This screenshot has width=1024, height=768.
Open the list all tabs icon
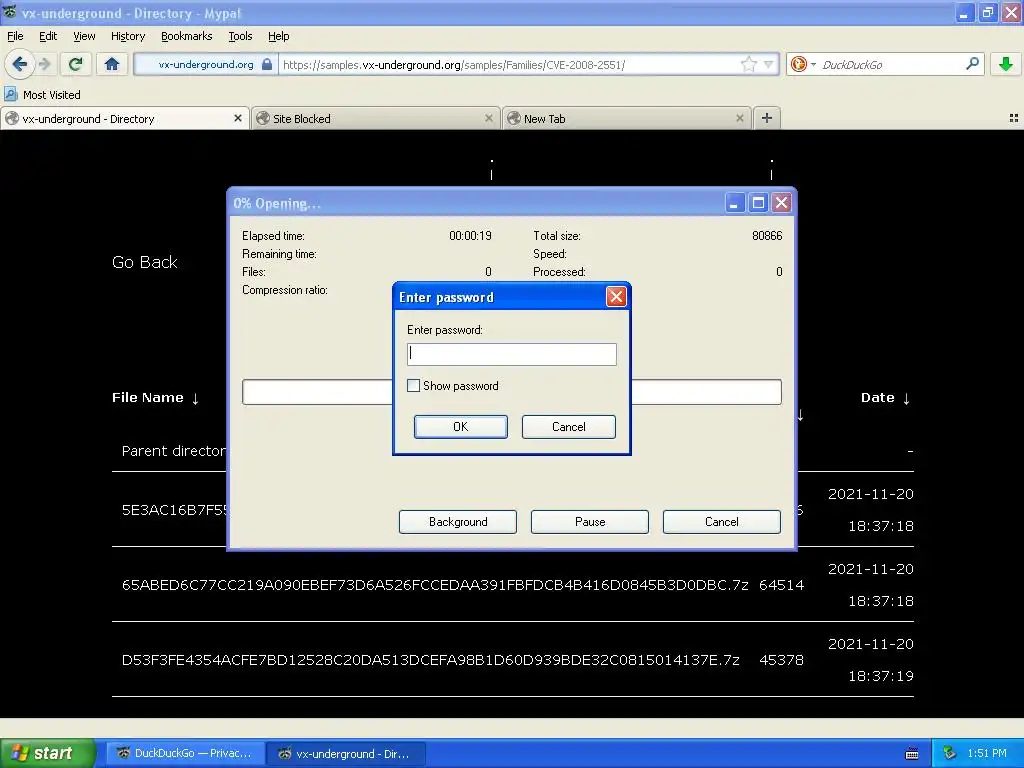point(1014,118)
